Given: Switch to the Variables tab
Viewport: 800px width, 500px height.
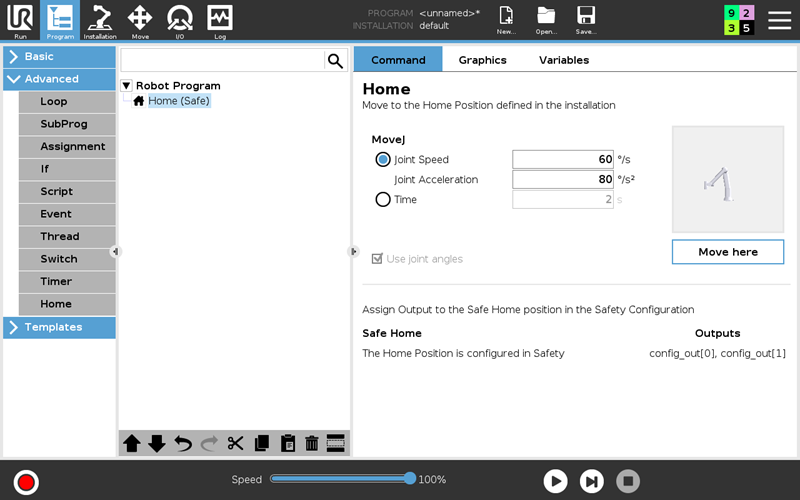Looking at the screenshot, I should click(x=564, y=60).
